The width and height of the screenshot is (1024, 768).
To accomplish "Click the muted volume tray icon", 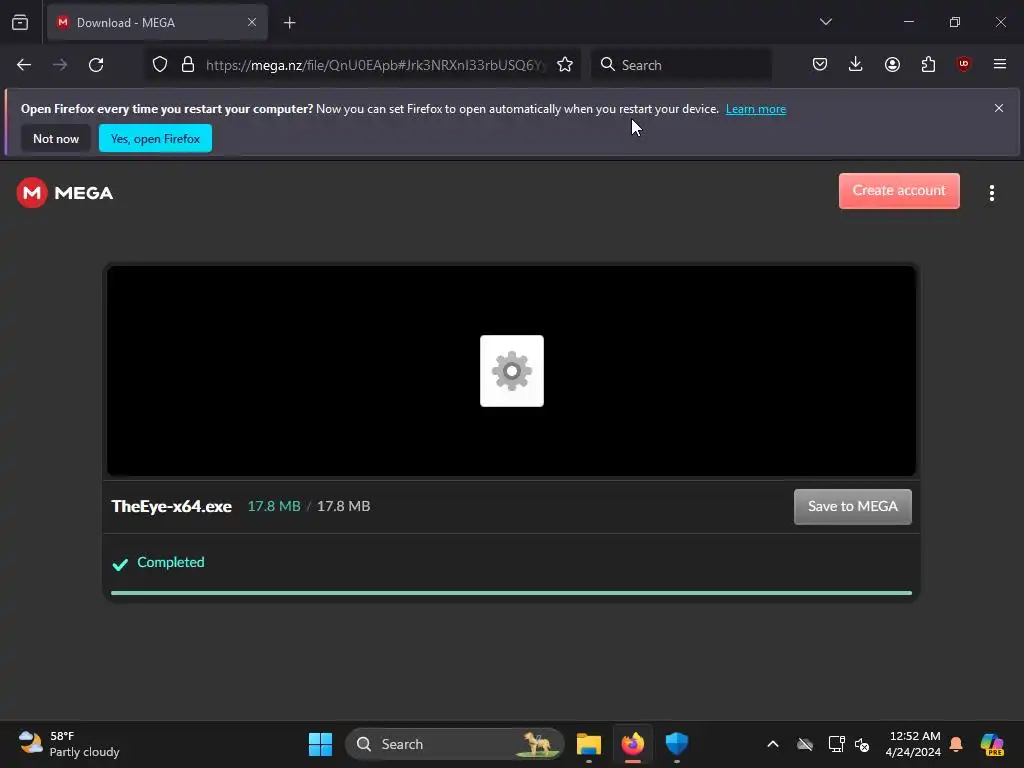I will point(862,744).
